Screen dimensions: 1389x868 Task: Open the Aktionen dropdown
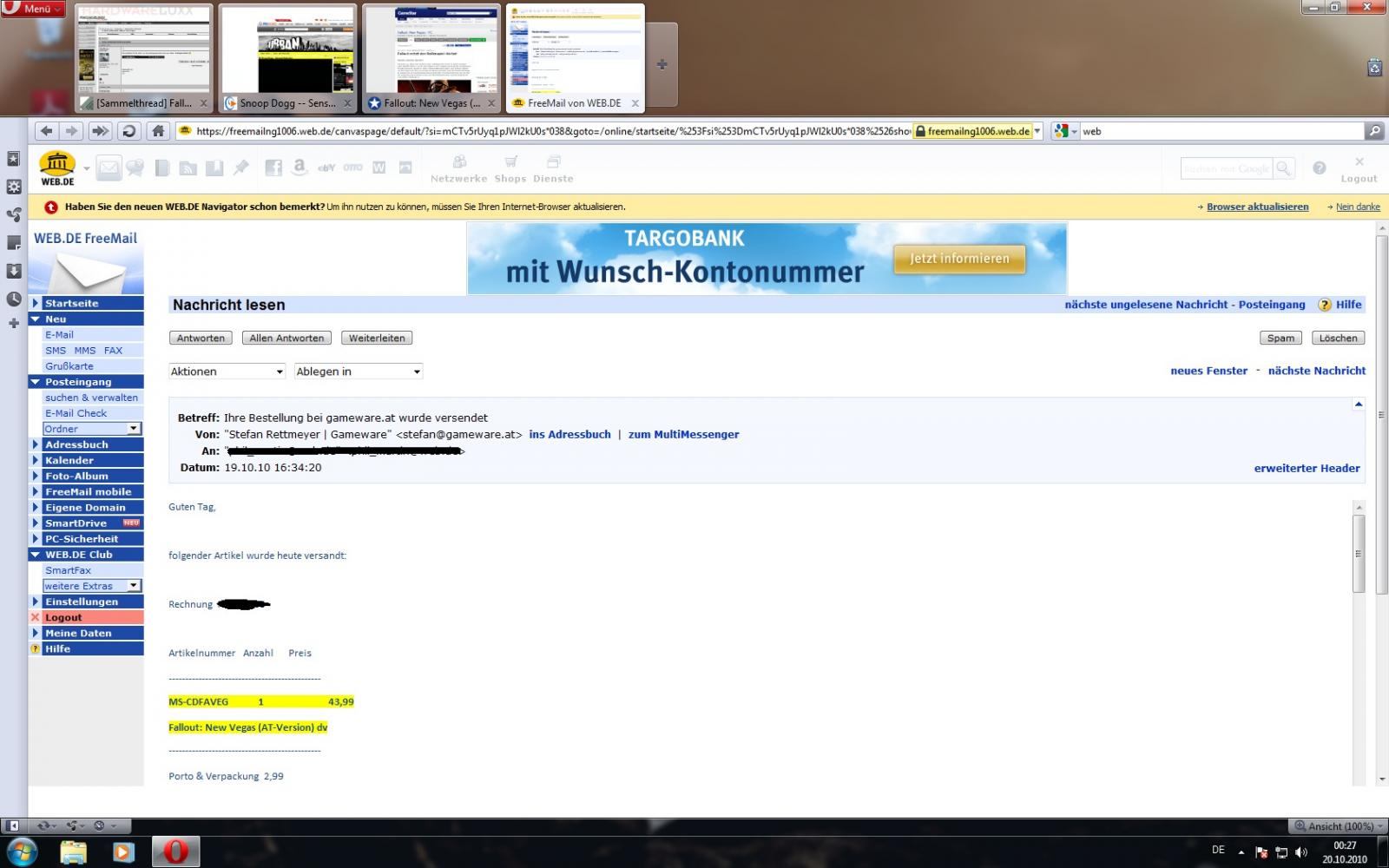227,372
